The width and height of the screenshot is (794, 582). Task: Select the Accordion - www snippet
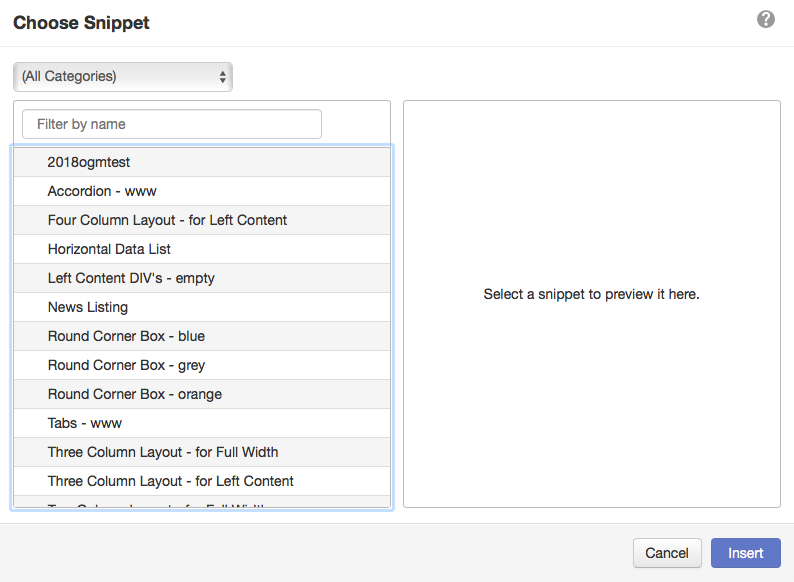pyautogui.click(x=202, y=191)
